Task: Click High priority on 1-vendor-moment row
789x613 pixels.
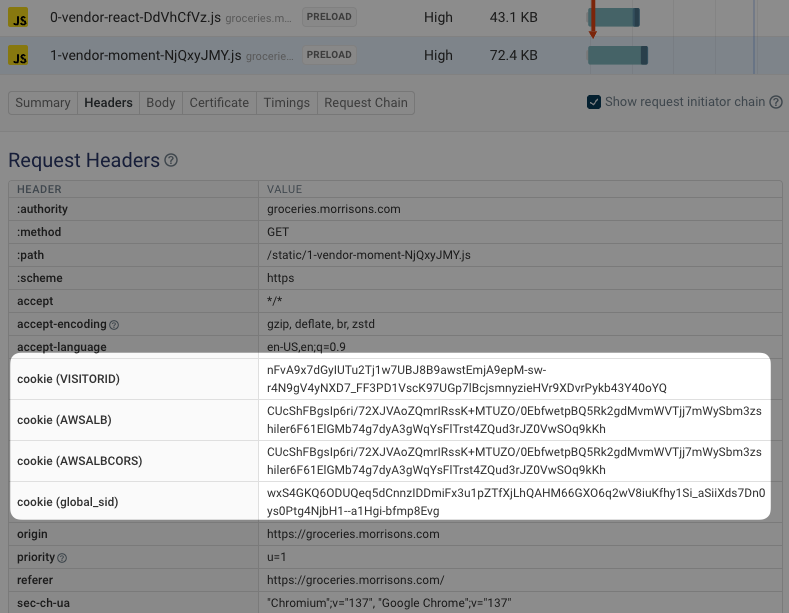Action: (438, 55)
